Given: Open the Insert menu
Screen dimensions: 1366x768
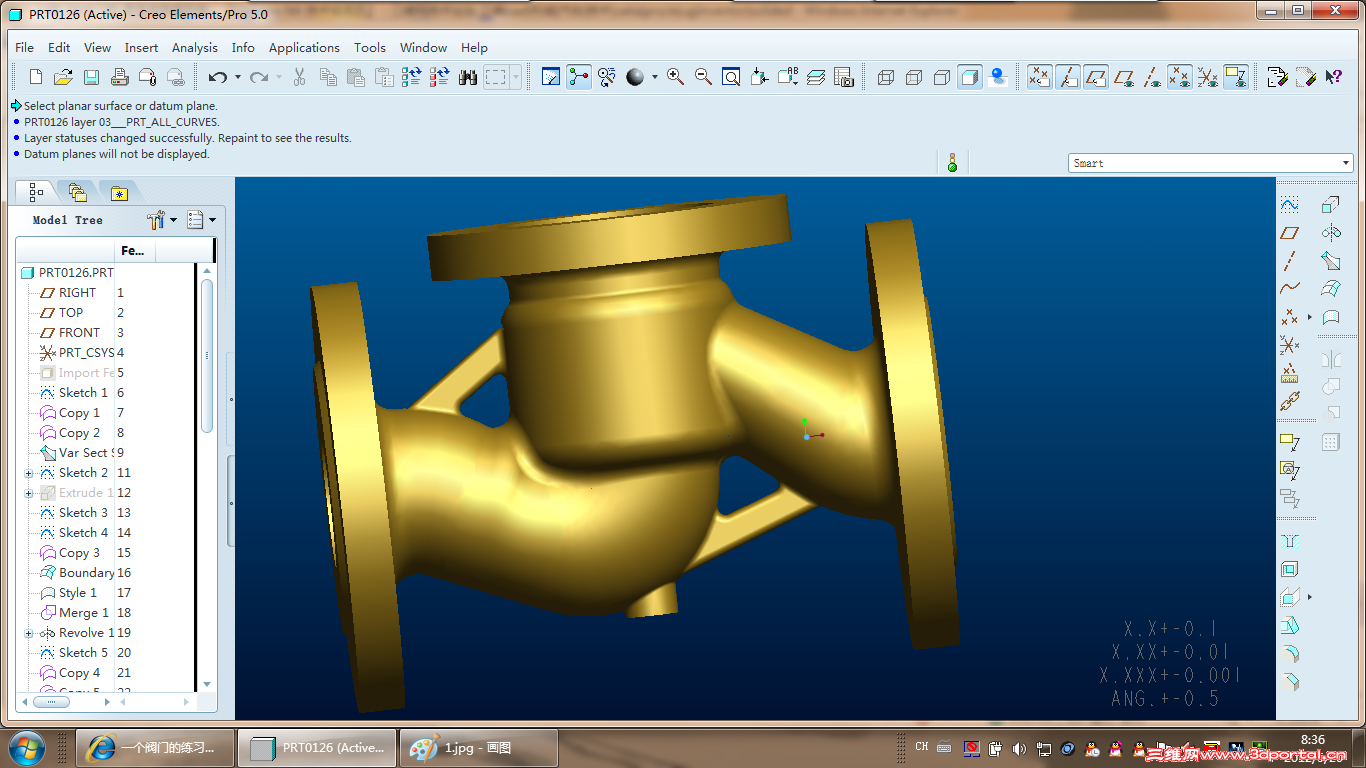Looking at the screenshot, I should tap(141, 47).
